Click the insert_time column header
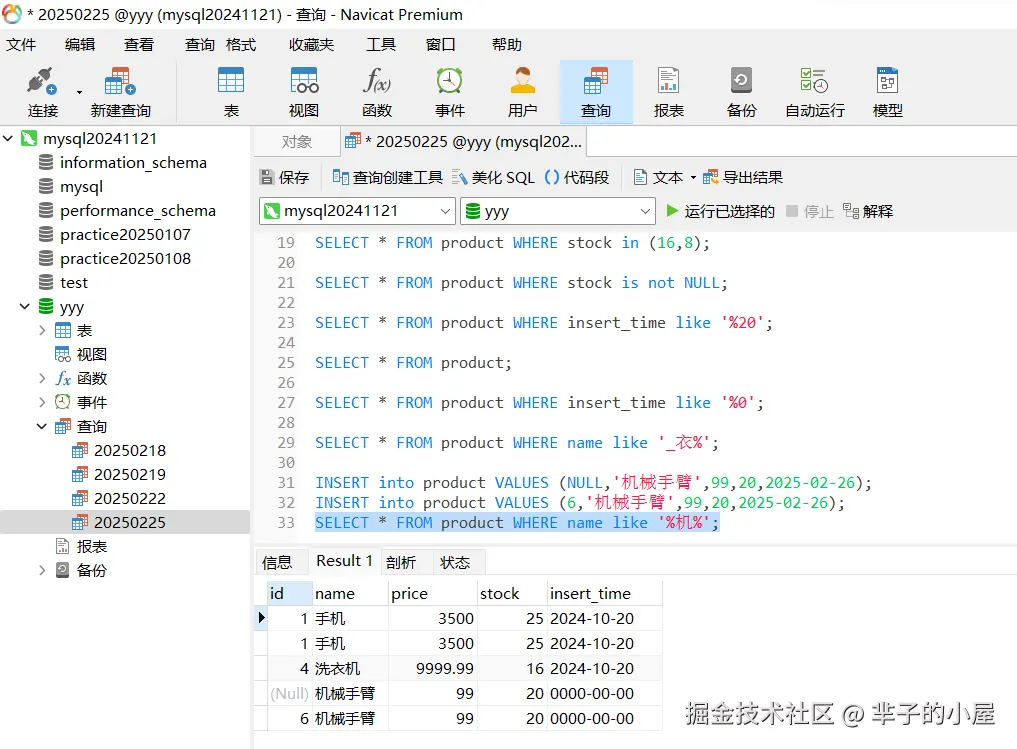This screenshot has width=1017, height=749. [x=604, y=593]
